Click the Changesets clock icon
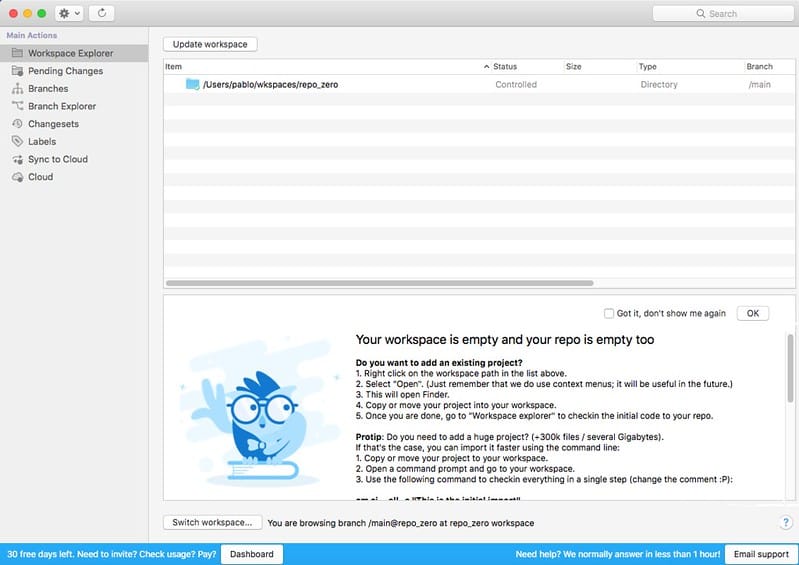799x565 pixels. [x=17, y=124]
